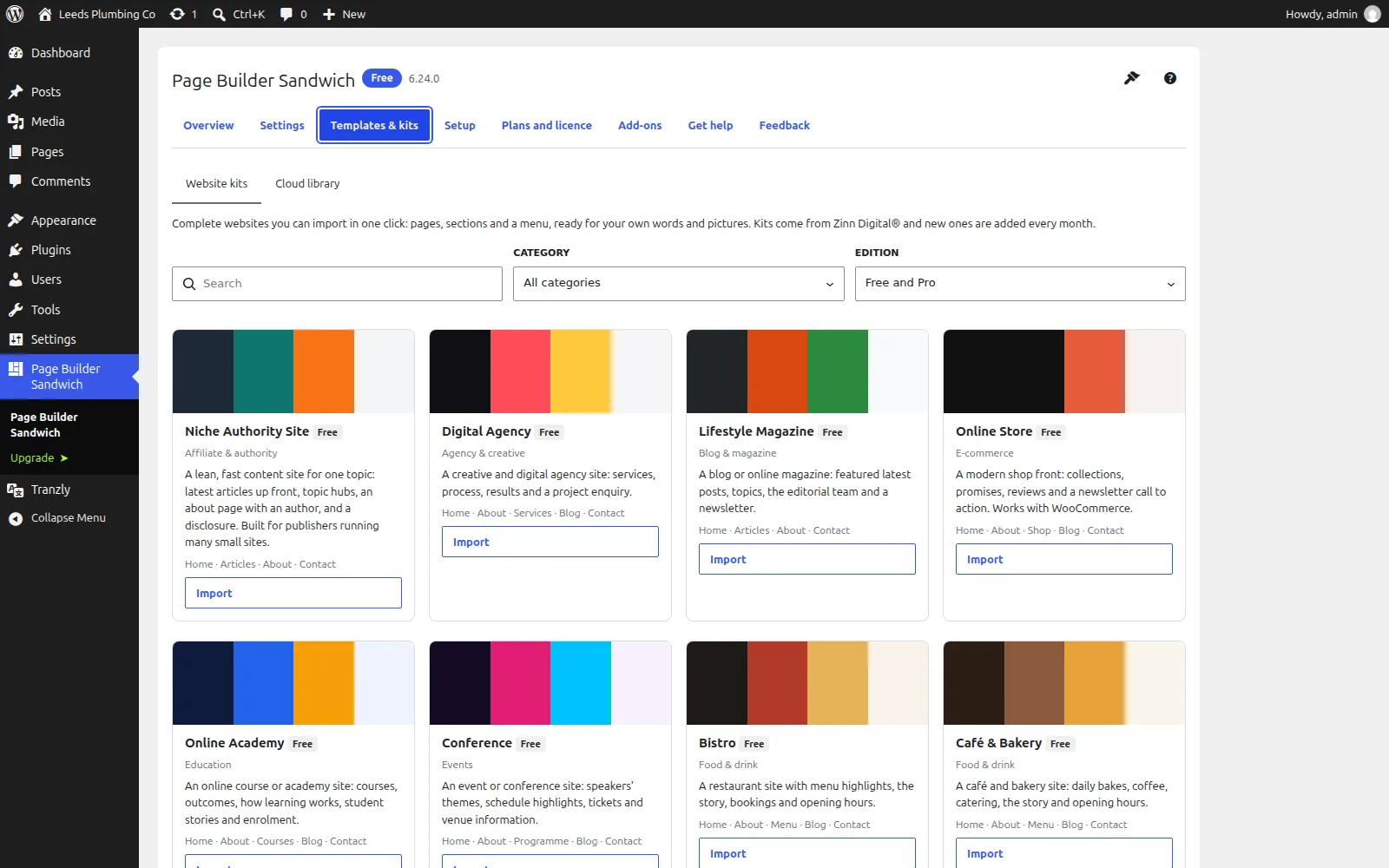Import the Digital Agency kit
This screenshot has width=1389, height=868.
pyautogui.click(x=550, y=542)
